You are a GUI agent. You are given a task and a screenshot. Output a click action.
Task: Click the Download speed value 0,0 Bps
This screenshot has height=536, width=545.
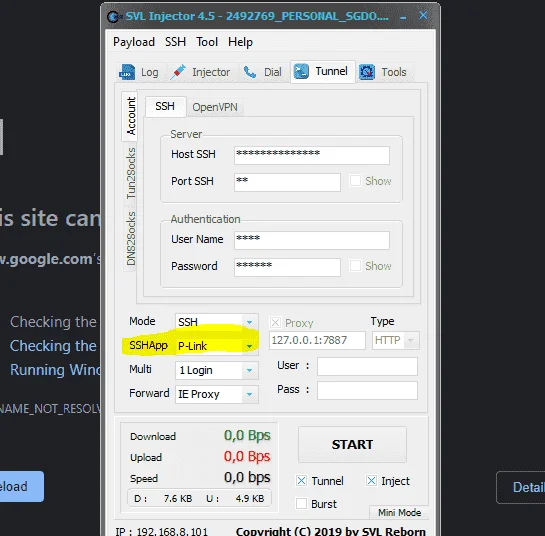pos(247,436)
